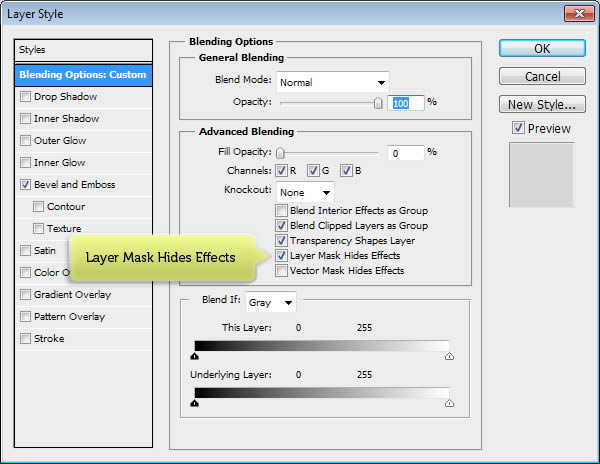600x464 pixels.
Task: Click the Underlying Layer gradient bar
Action: (322, 393)
